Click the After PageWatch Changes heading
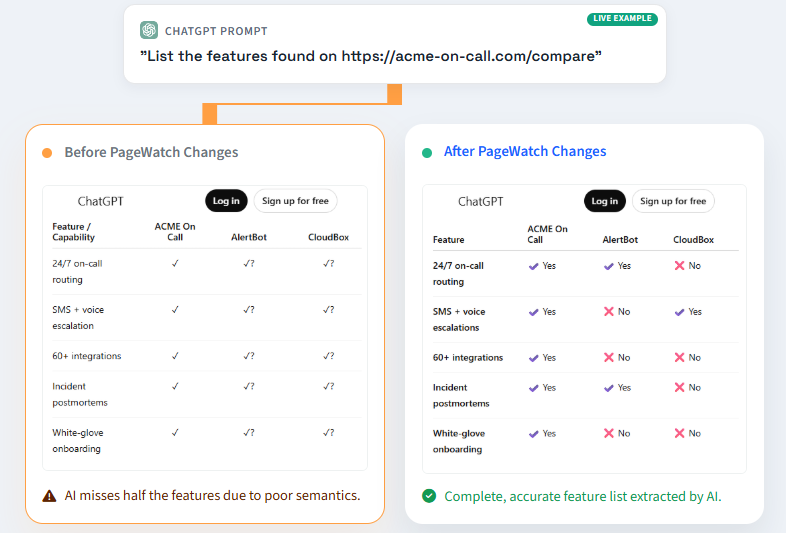 (525, 151)
